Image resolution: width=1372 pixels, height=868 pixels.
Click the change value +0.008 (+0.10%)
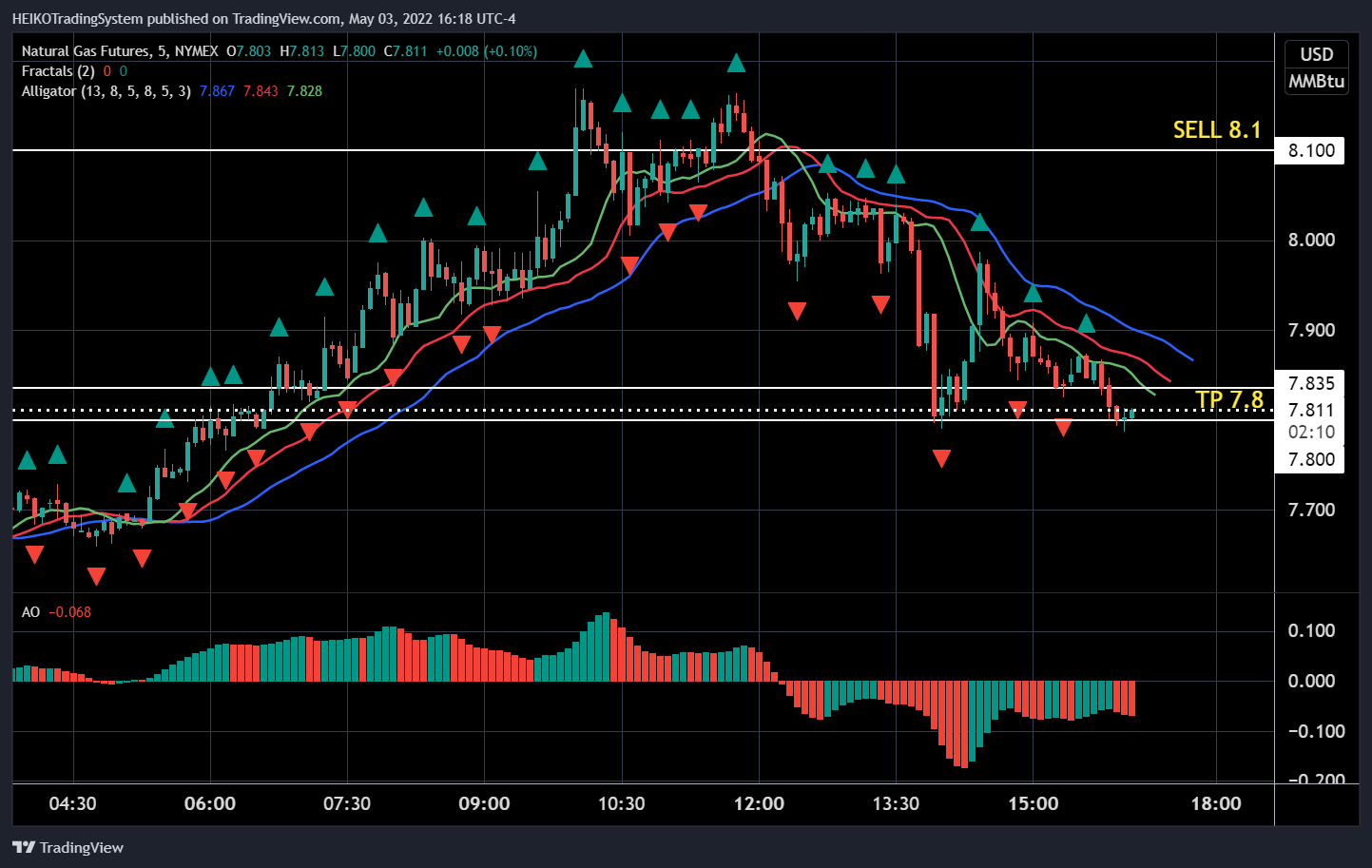click(x=487, y=51)
